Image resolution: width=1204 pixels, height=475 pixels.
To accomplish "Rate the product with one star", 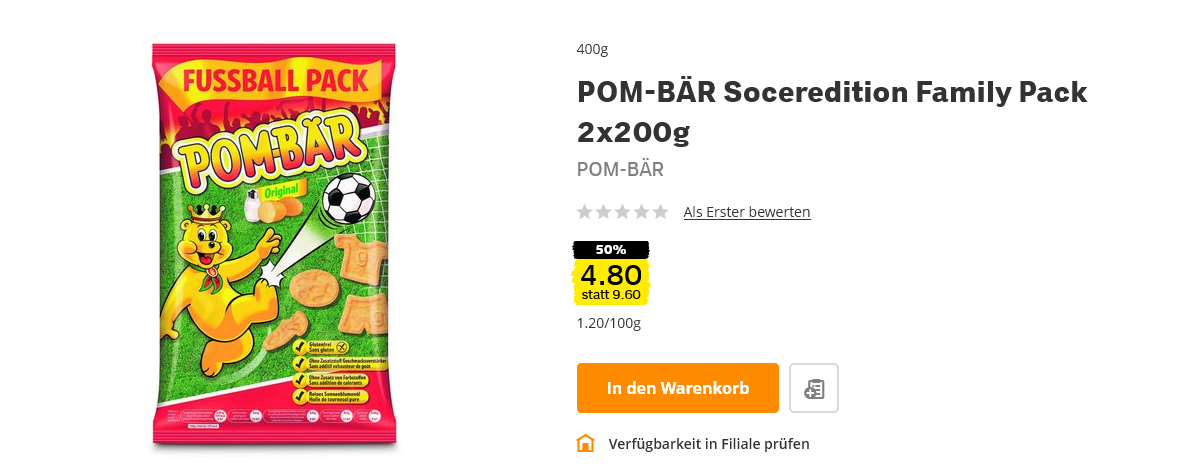I will coord(585,212).
